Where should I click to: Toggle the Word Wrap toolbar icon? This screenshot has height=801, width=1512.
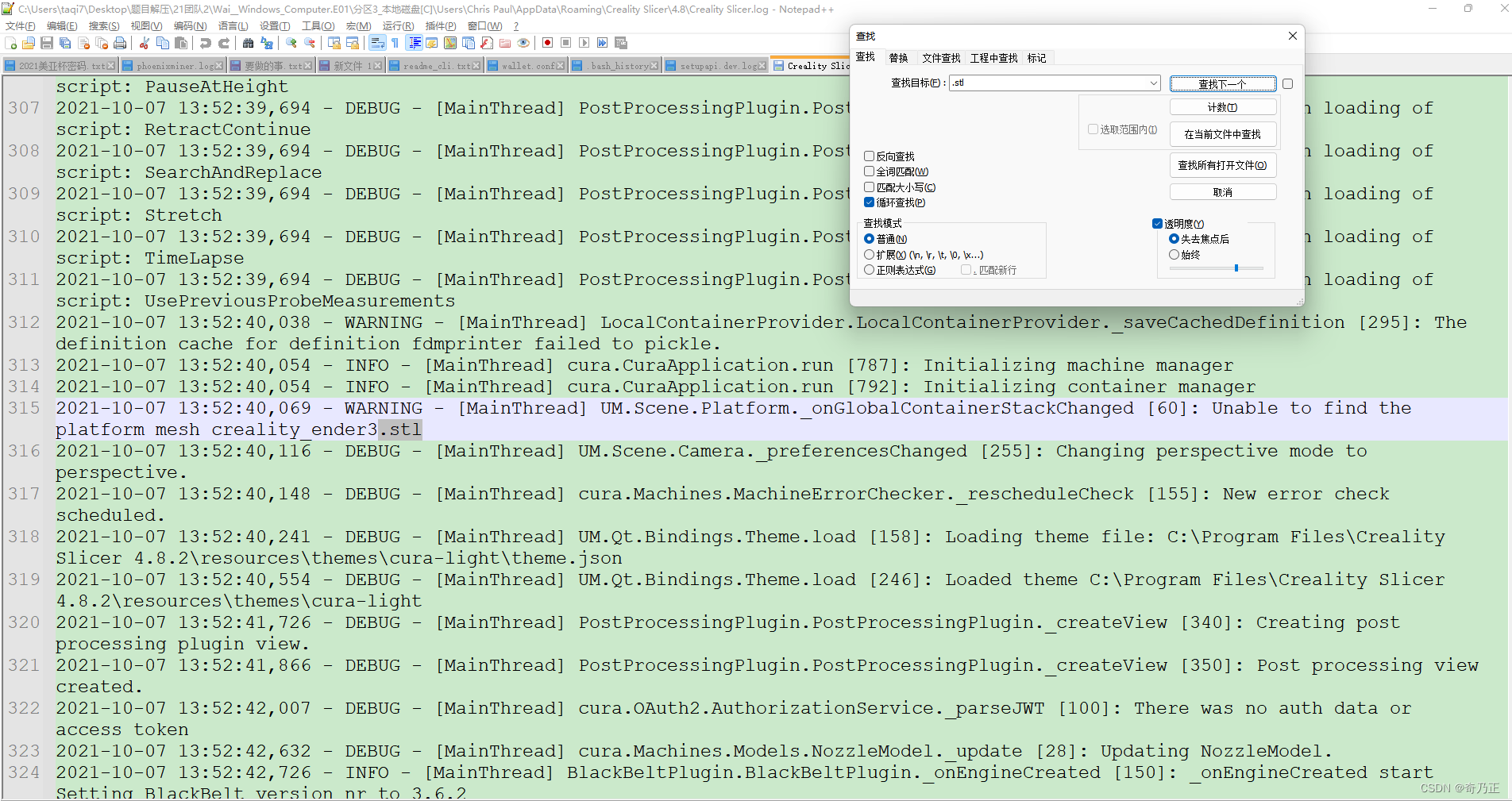pos(377,43)
